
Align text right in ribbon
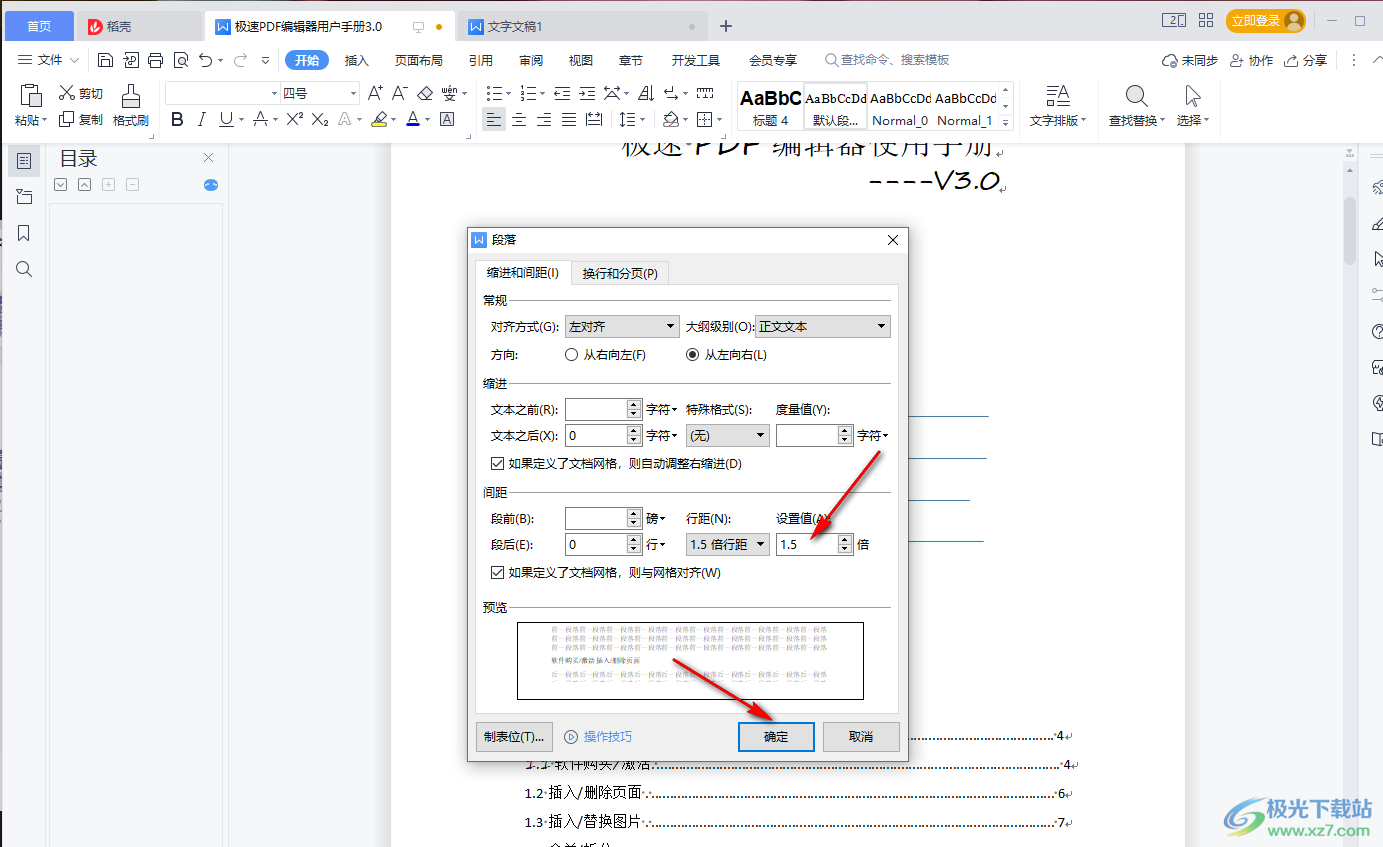[544, 120]
